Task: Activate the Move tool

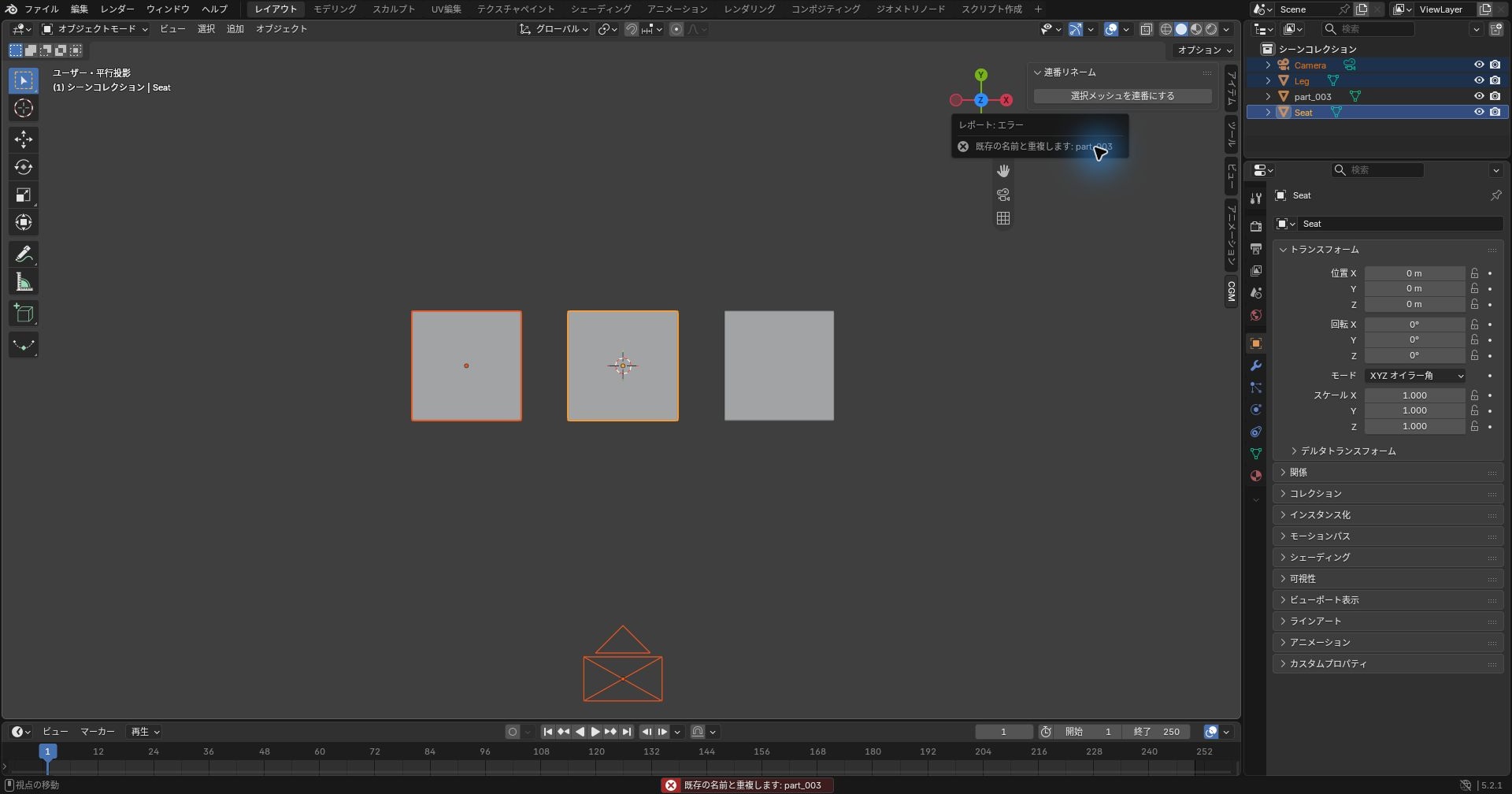Action: pyautogui.click(x=24, y=139)
